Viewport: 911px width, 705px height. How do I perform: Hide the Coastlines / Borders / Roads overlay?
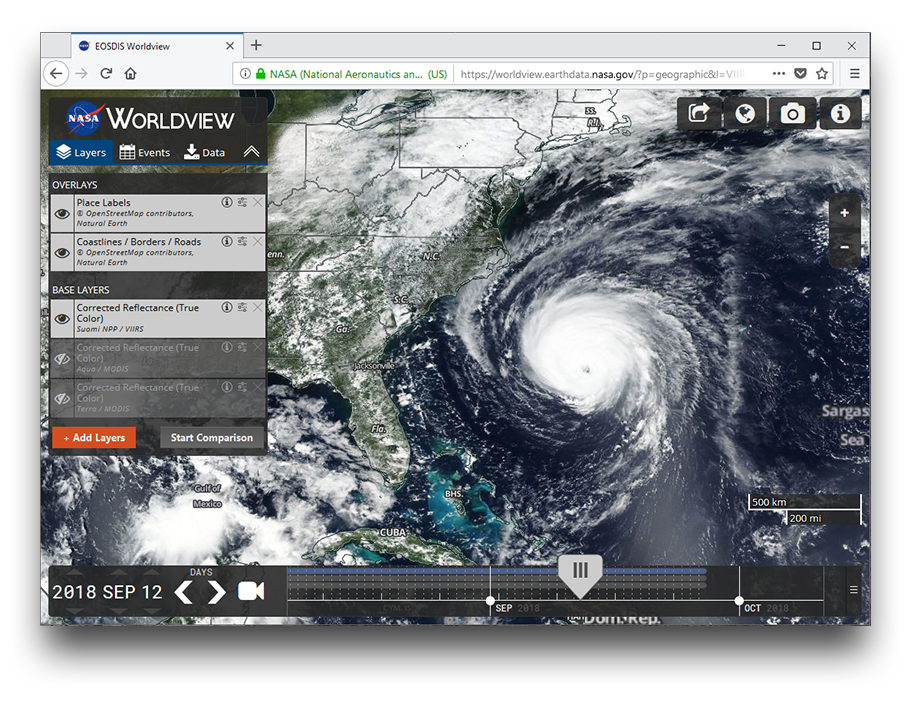coord(62,253)
